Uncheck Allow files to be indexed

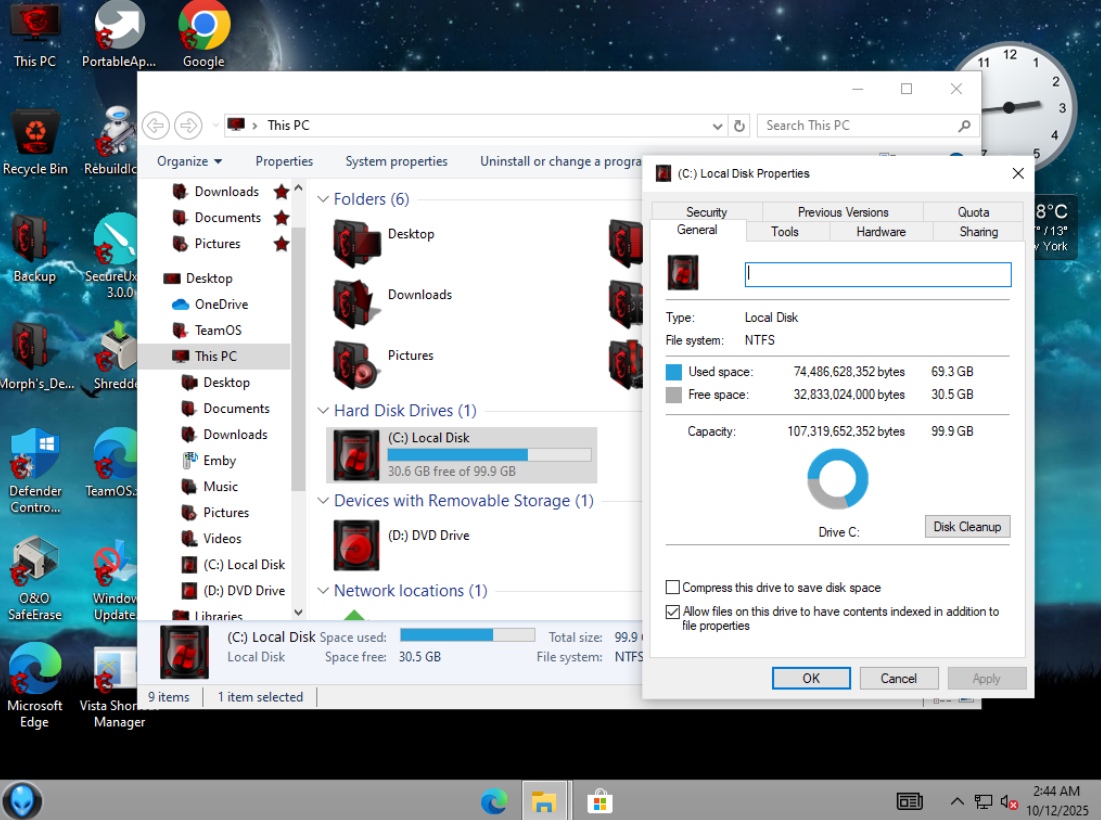point(673,612)
